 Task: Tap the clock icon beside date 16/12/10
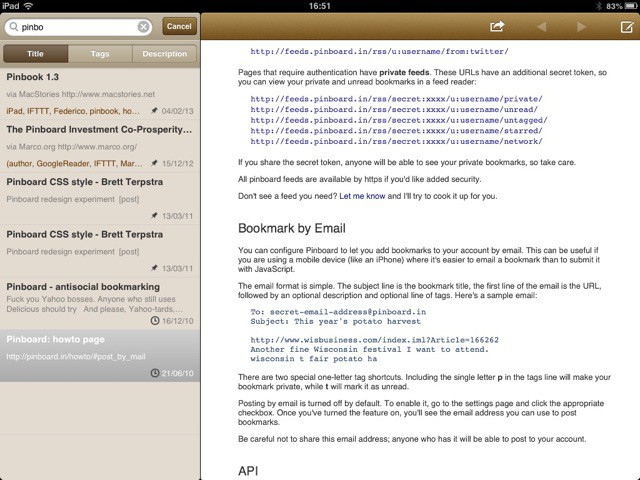[x=154, y=321]
